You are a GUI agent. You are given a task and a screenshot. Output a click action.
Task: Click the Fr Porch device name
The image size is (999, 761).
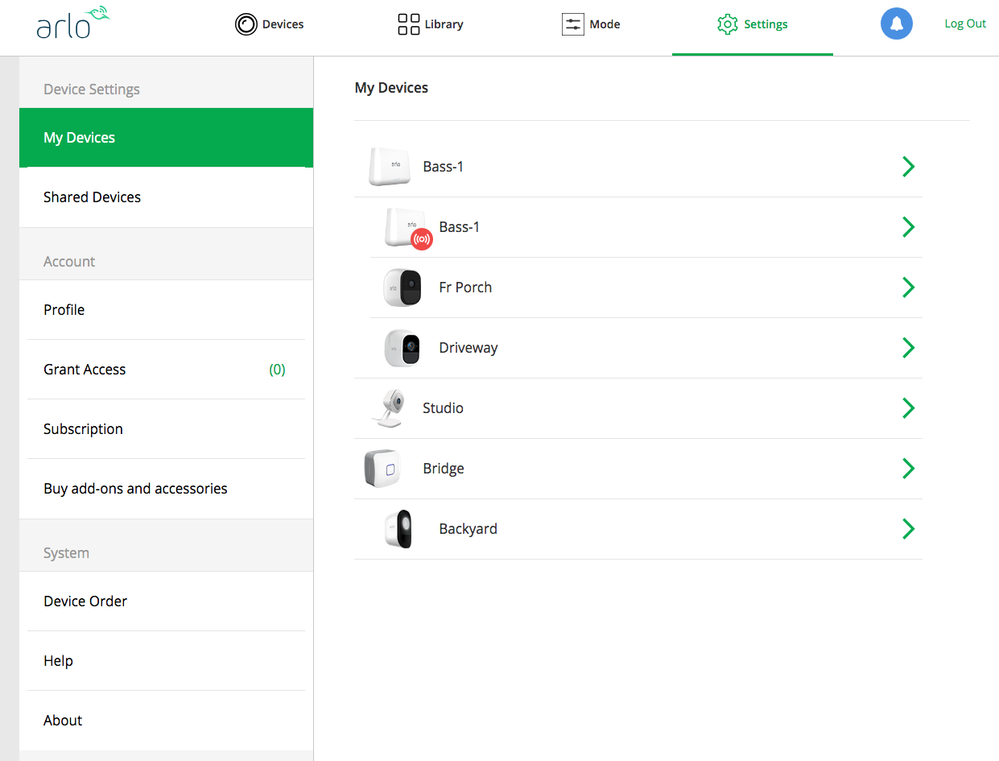(465, 288)
